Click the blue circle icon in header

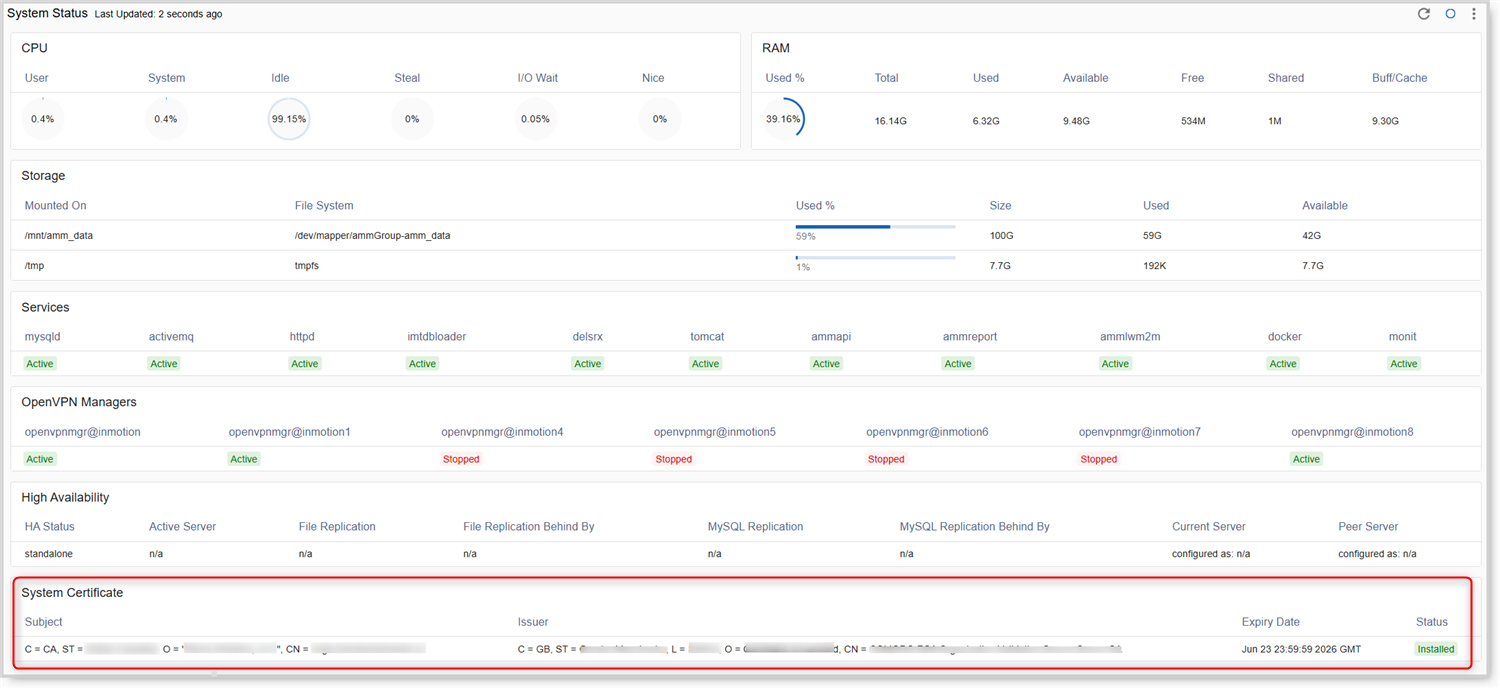click(x=1450, y=14)
